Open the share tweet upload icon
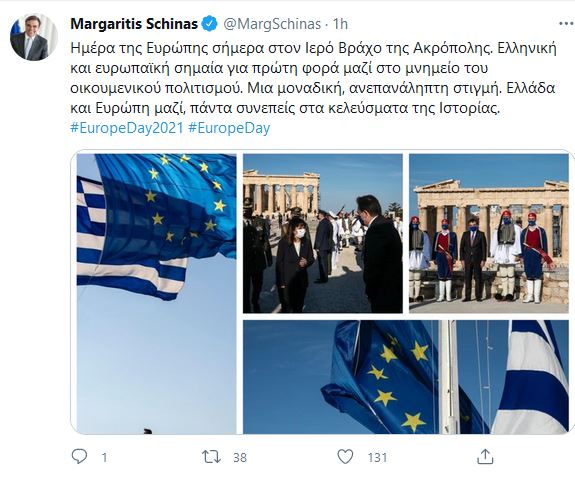 pyautogui.click(x=485, y=456)
